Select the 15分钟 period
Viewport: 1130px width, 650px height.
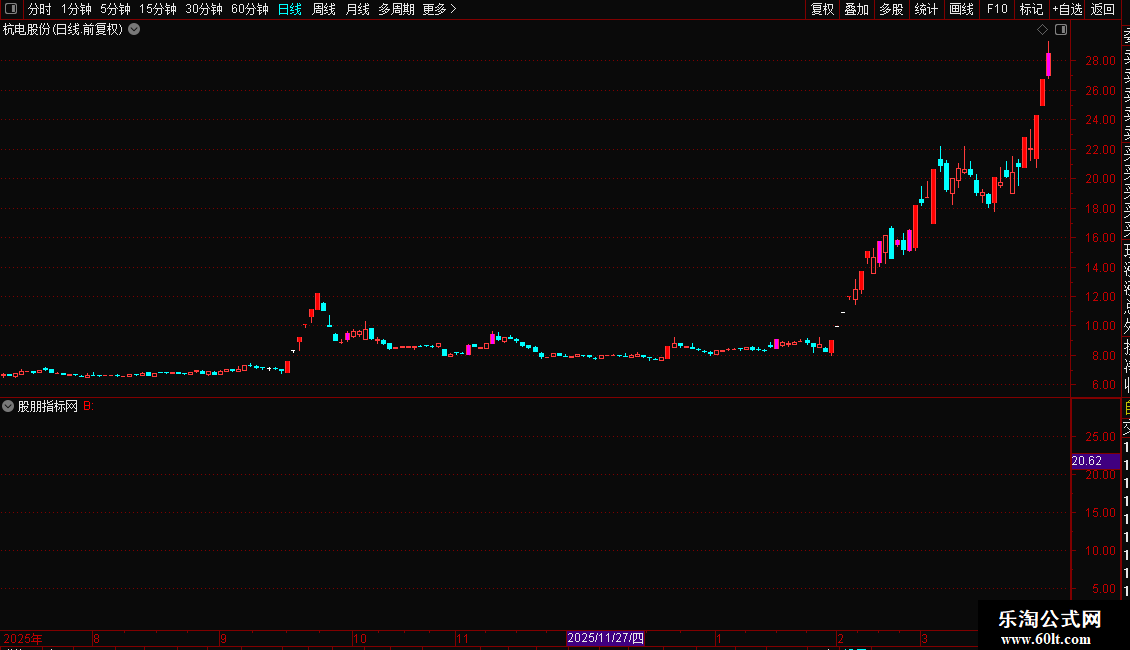pyautogui.click(x=158, y=9)
